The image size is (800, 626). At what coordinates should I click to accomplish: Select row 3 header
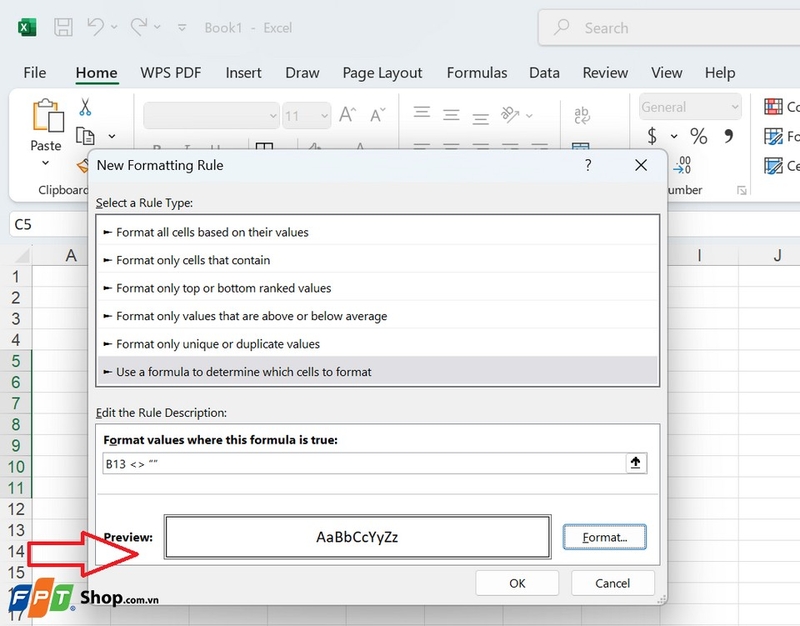pyautogui.click(x=16, y=319)
